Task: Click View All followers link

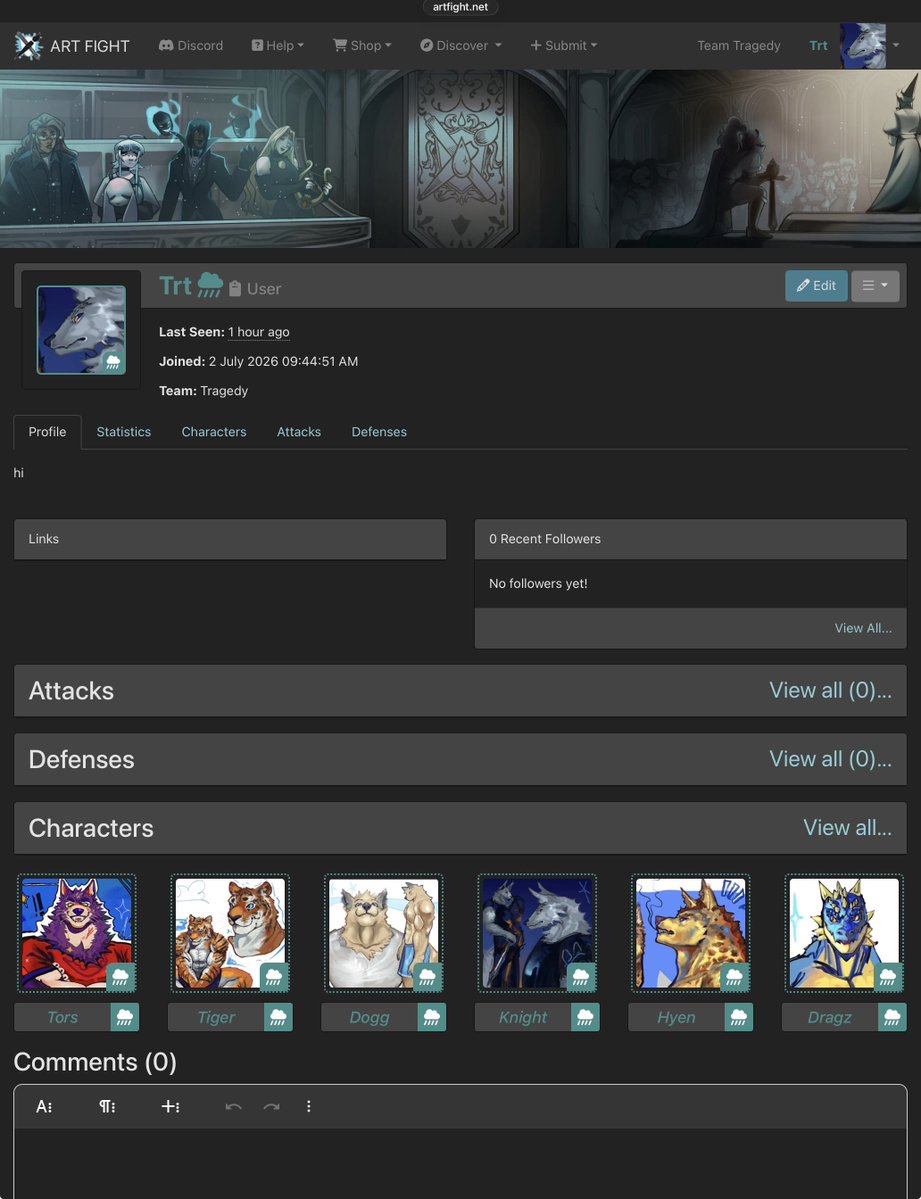Action: click(863, 628)
